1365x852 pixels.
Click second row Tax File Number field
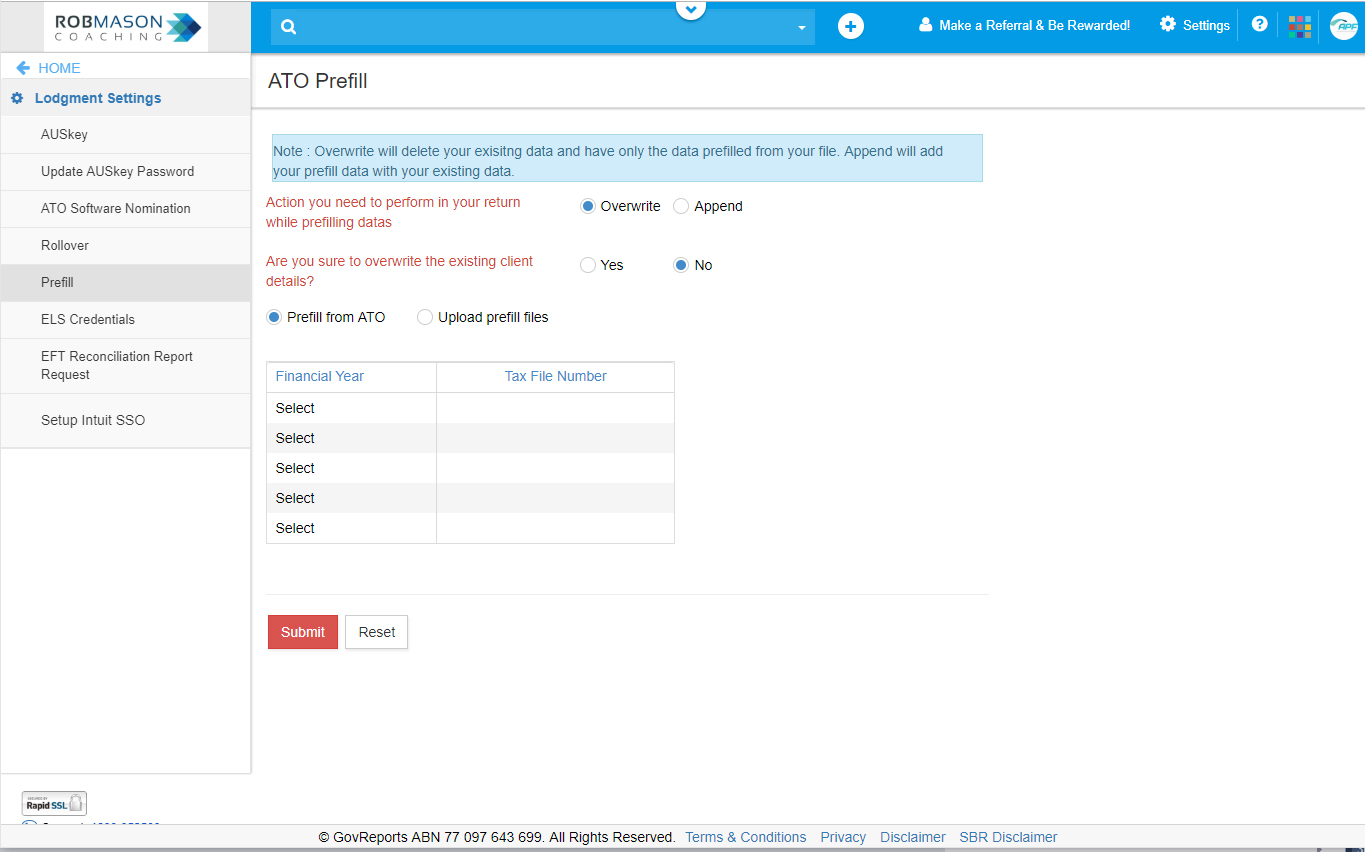click(x=555, y=438)
